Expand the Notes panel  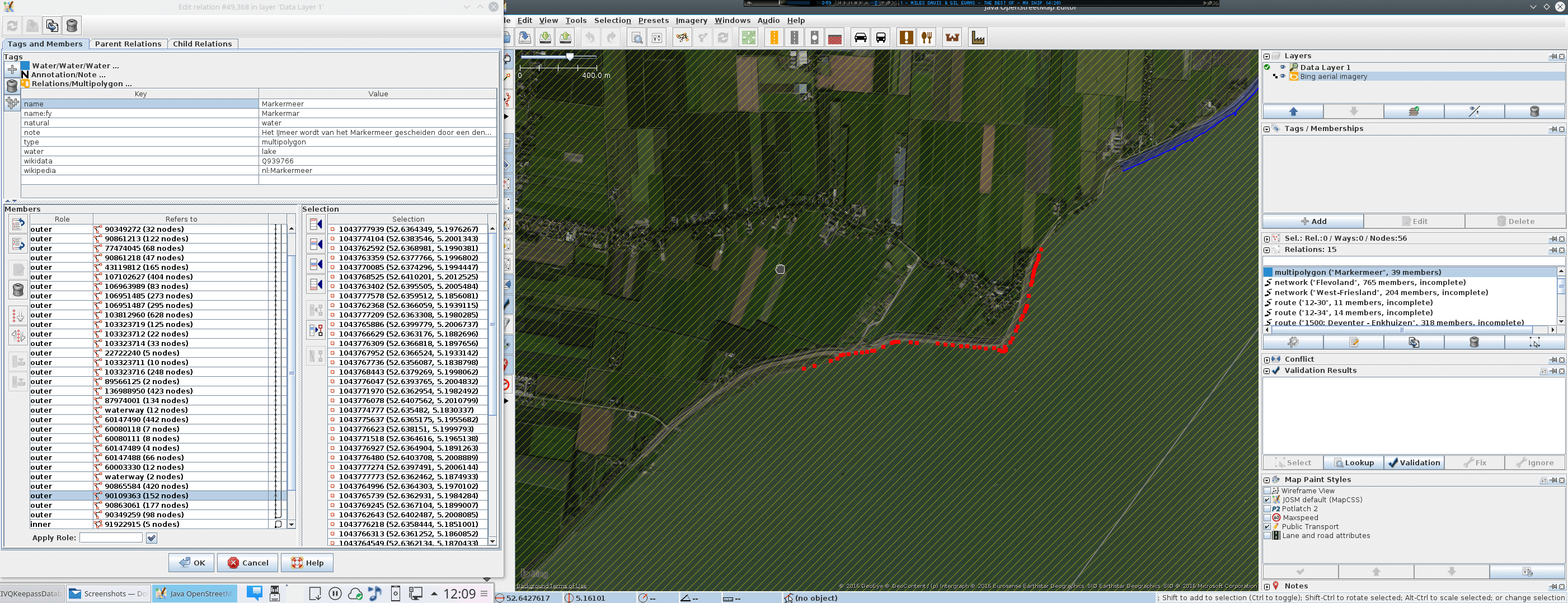click(x=1267, y=587)
